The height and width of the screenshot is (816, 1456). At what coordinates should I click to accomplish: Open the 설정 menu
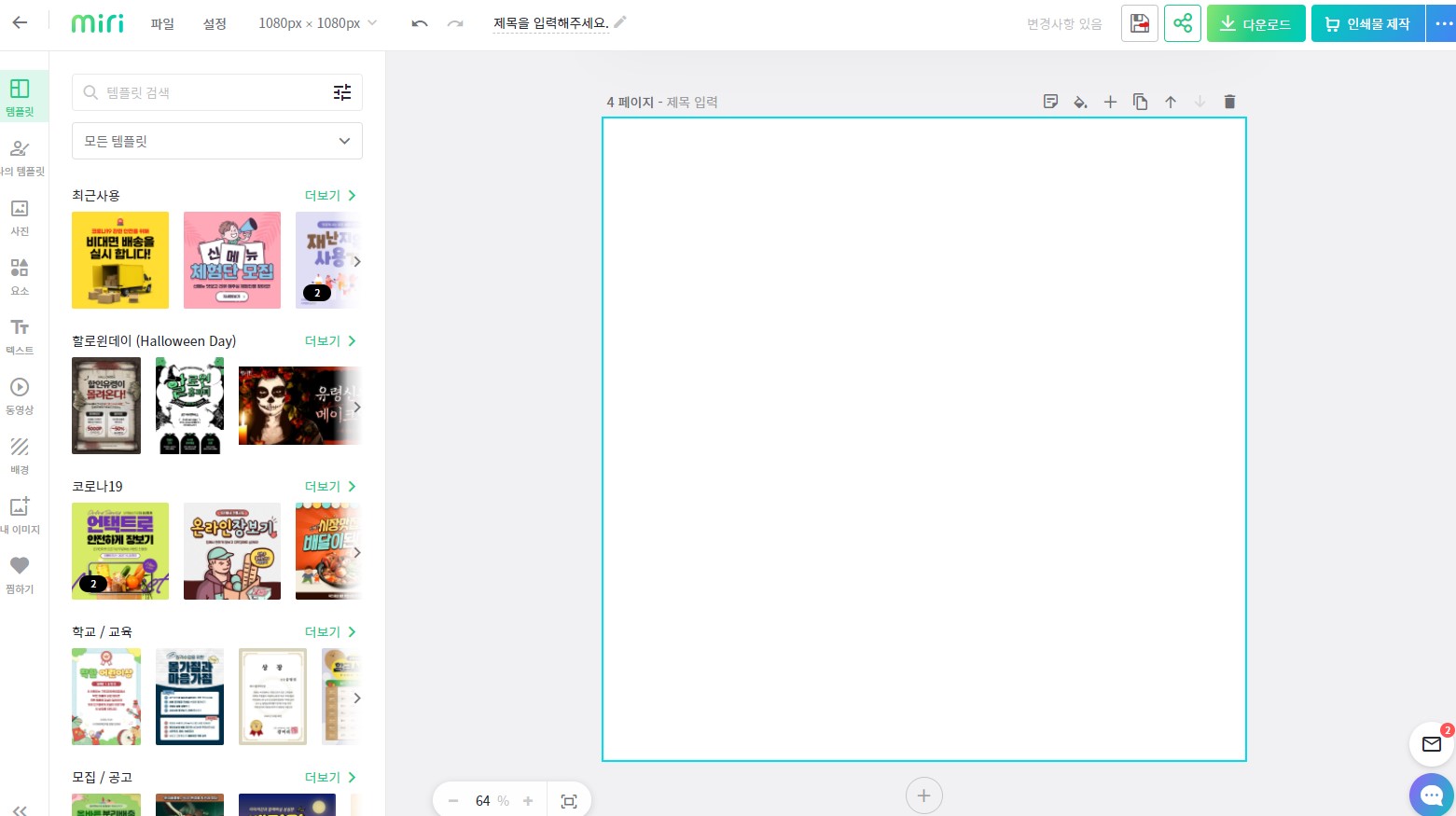[215, 23]
